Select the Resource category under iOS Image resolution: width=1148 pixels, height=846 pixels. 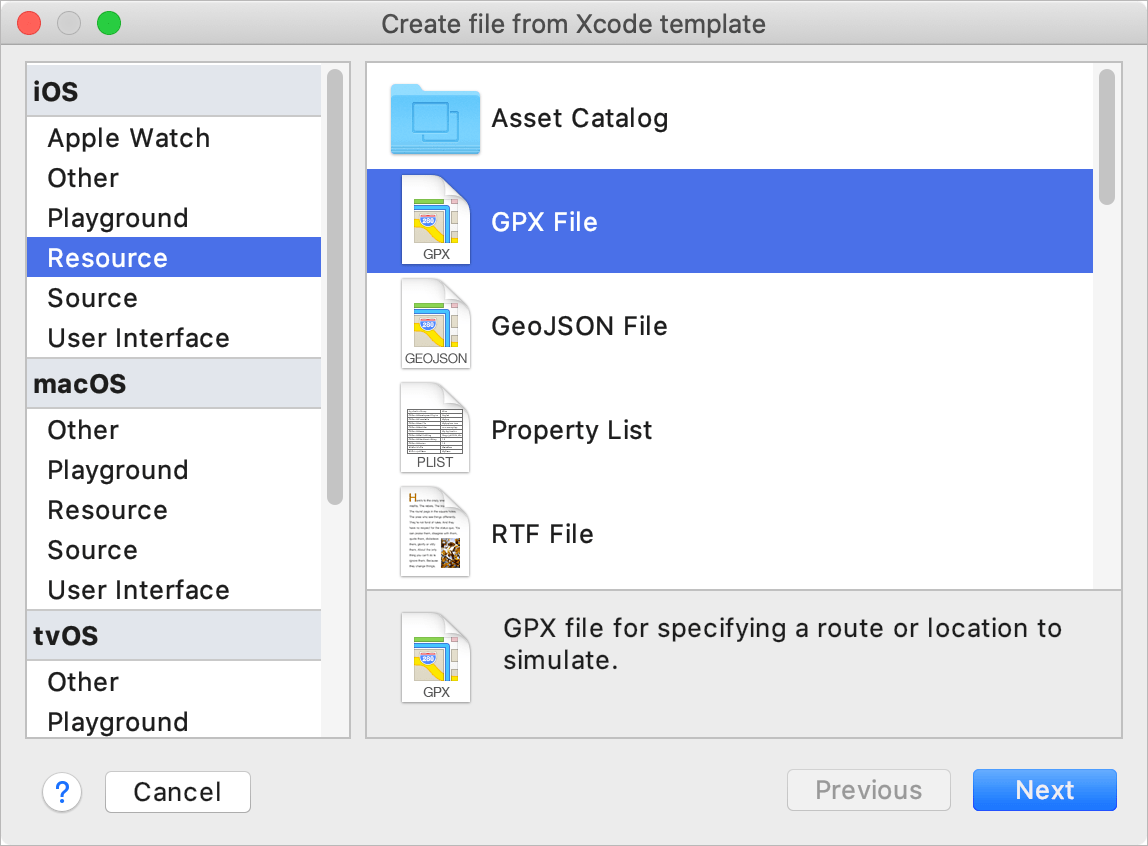[x=106, y=257]
